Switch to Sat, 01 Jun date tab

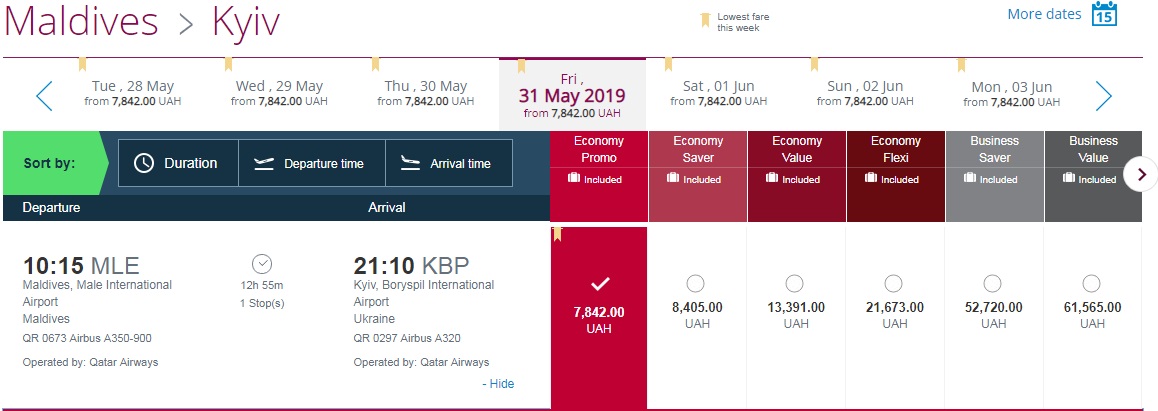718,93
